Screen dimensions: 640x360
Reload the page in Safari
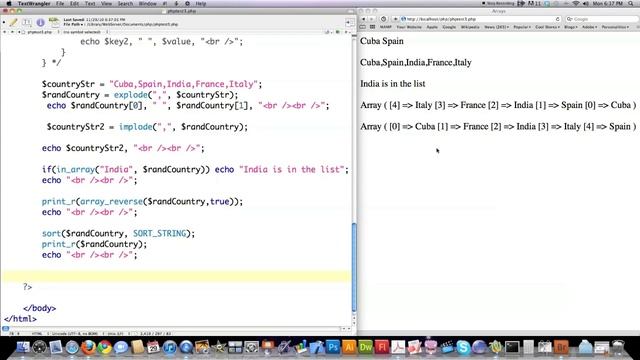coord(558,19)
